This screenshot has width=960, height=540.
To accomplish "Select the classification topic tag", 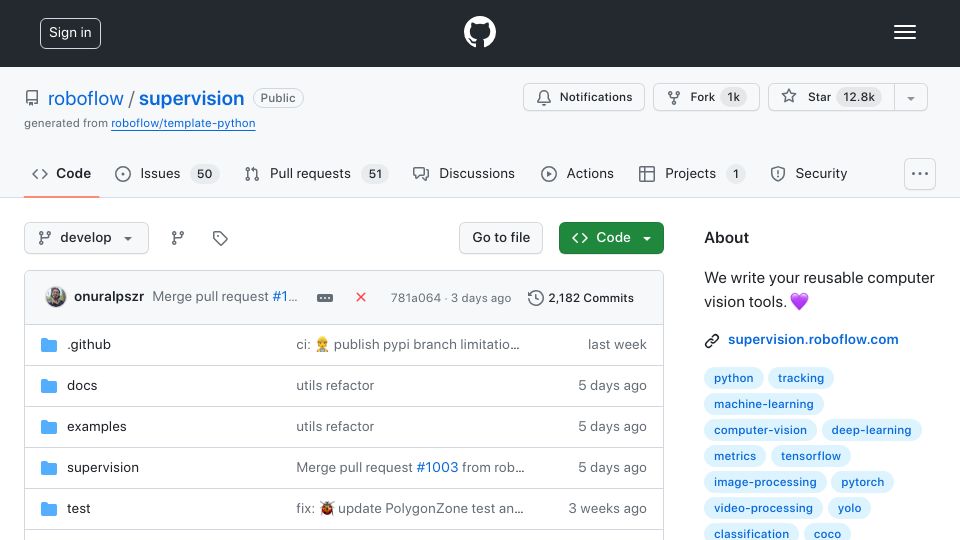I will pos(751,533).
